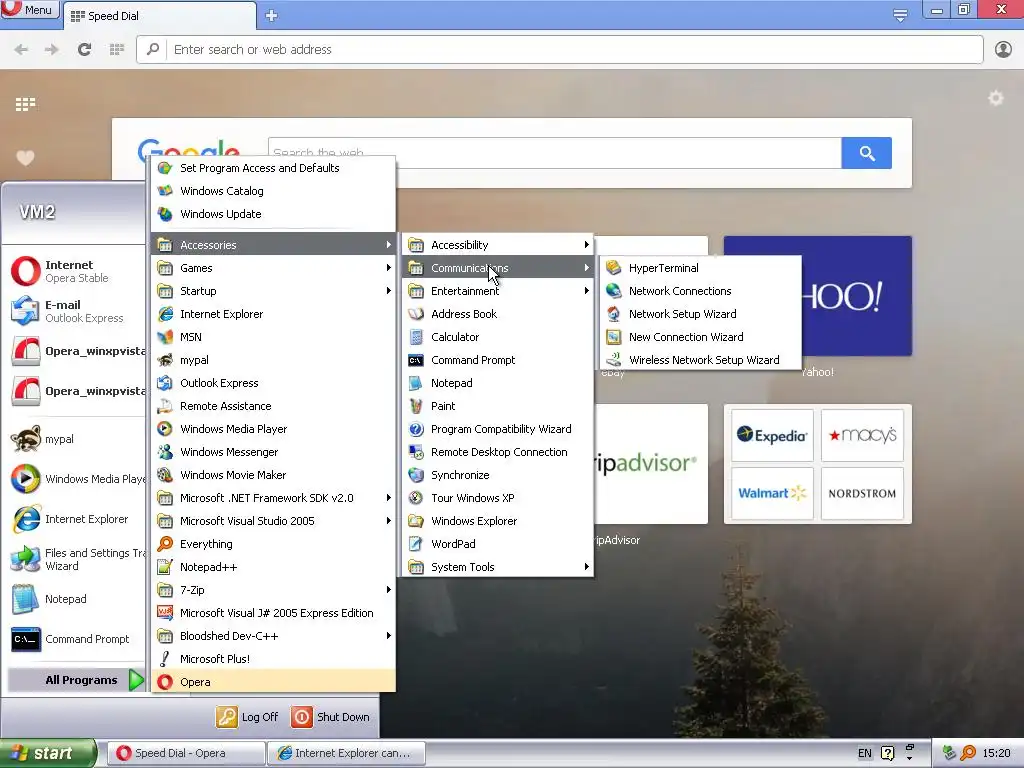Click the Command Prompt icon in Accessories menu
This screenshot has height=768, width=1024.
click(416, 360)
